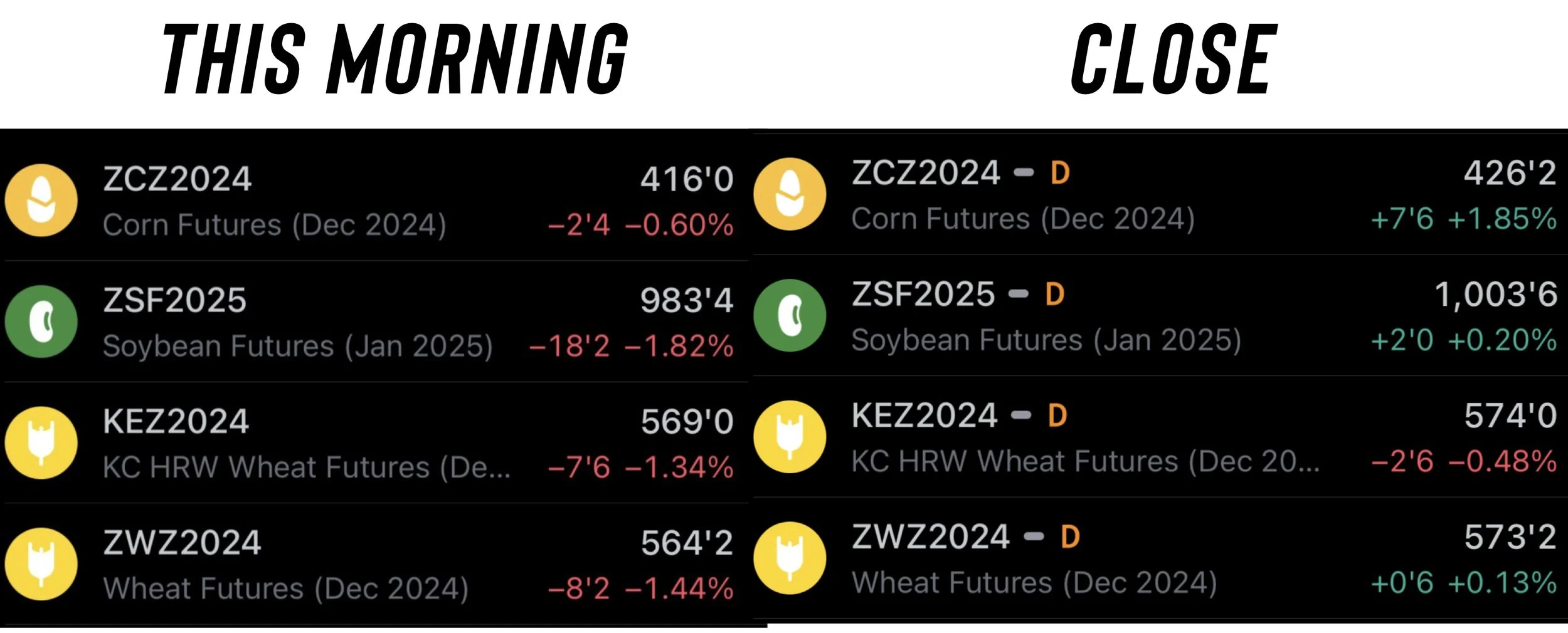This screenshot has width=1568, height=633.
Task: Click the soybean icon in close list
Action: (790, 315)
